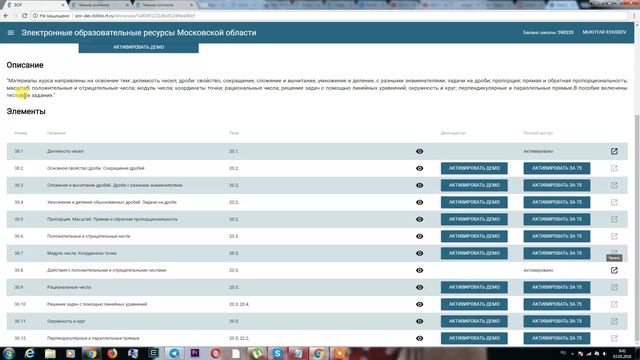
Task: Open uTorrent from the taskbar
Action: click(x=257, y=353)
